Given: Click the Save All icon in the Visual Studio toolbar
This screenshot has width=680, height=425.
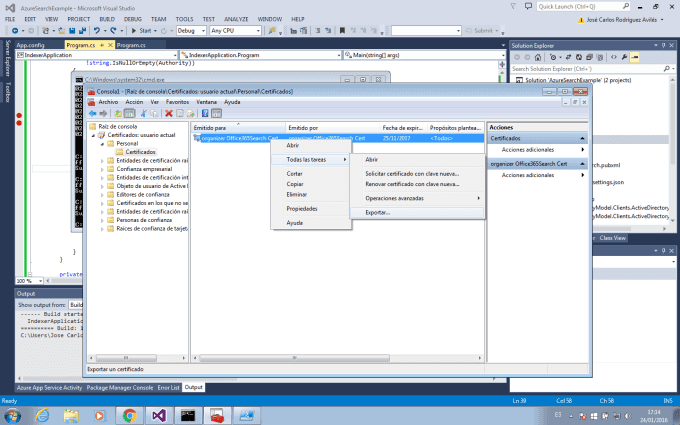Looking at the screenshot, I should coord(82,31).
